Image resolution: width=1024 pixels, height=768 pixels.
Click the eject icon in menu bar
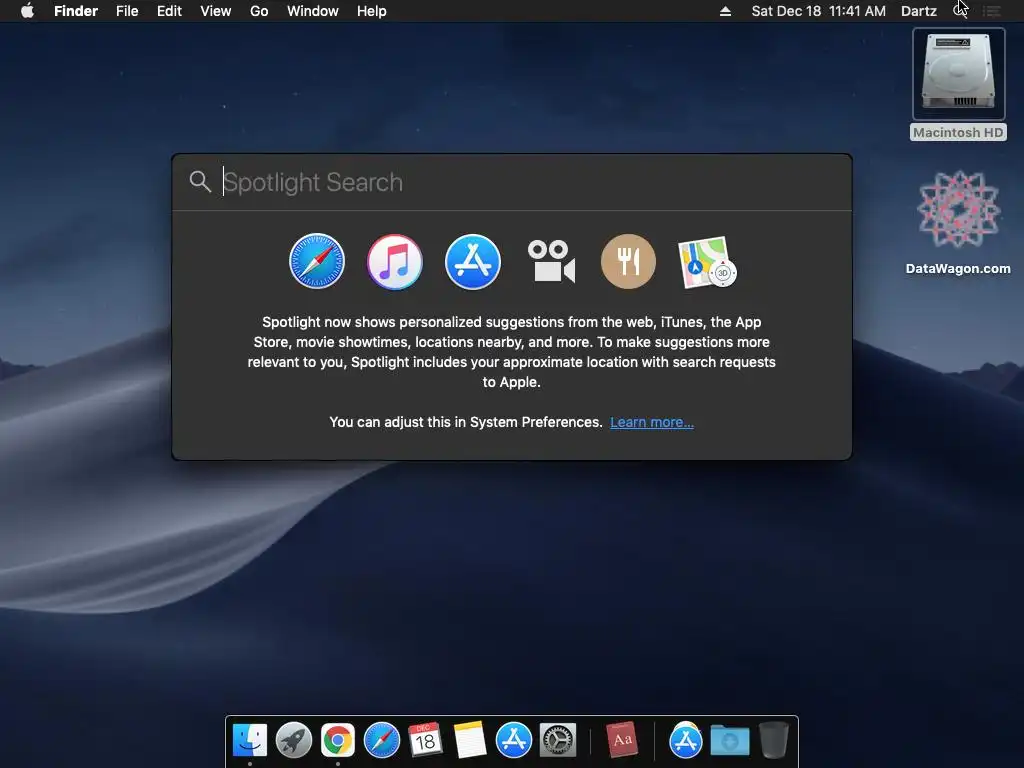point(725,11)
